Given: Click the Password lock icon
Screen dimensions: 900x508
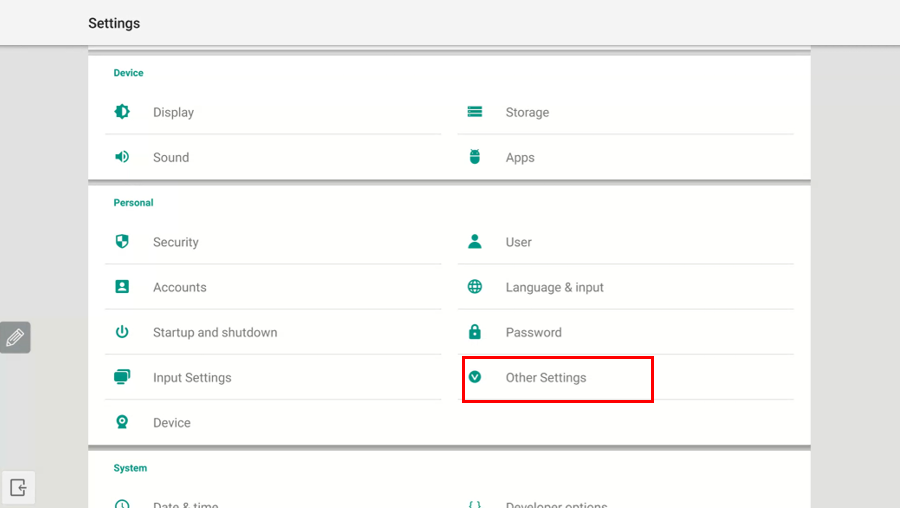Looking at the screenshot, I should coord(475,332).
